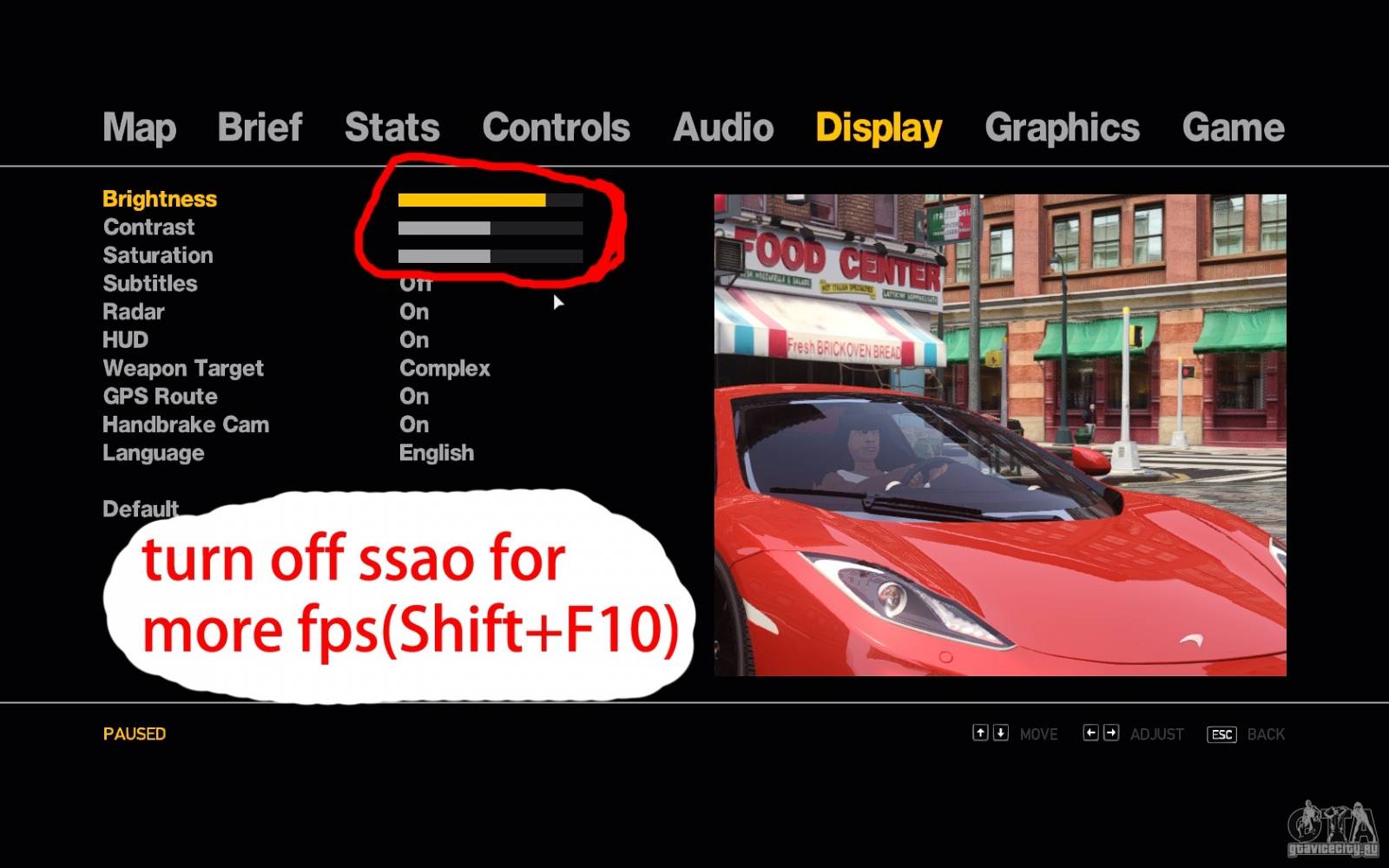This screenshot has width=1389, height=868.
Task: Click the Display tab
Action: click(879, 128)
